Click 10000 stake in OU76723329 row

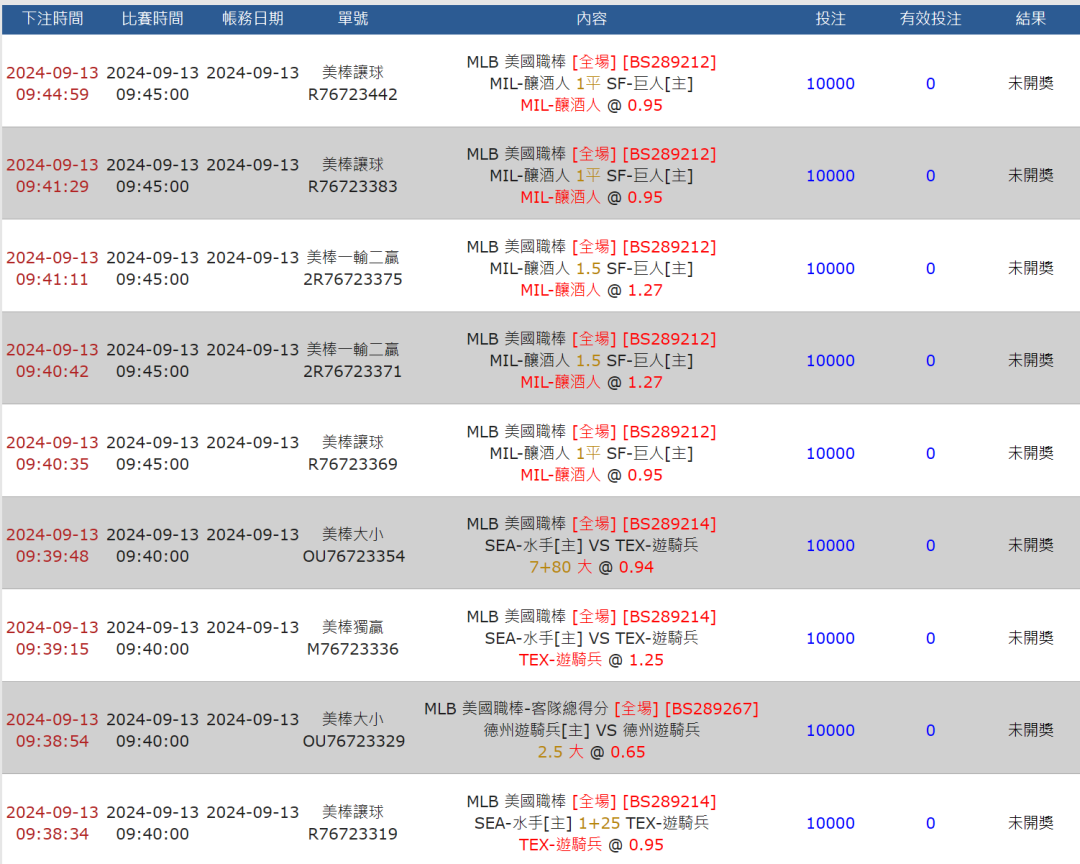[830, 730]
